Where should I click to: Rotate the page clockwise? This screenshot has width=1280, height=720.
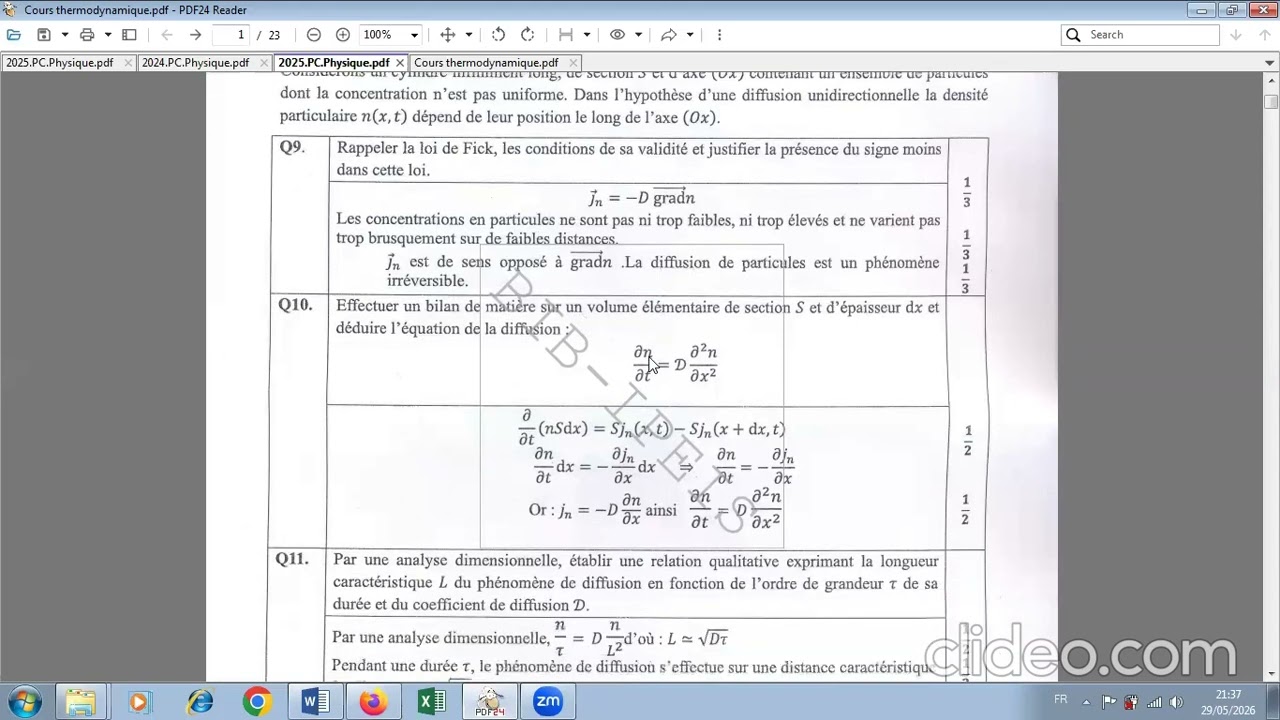527,35
